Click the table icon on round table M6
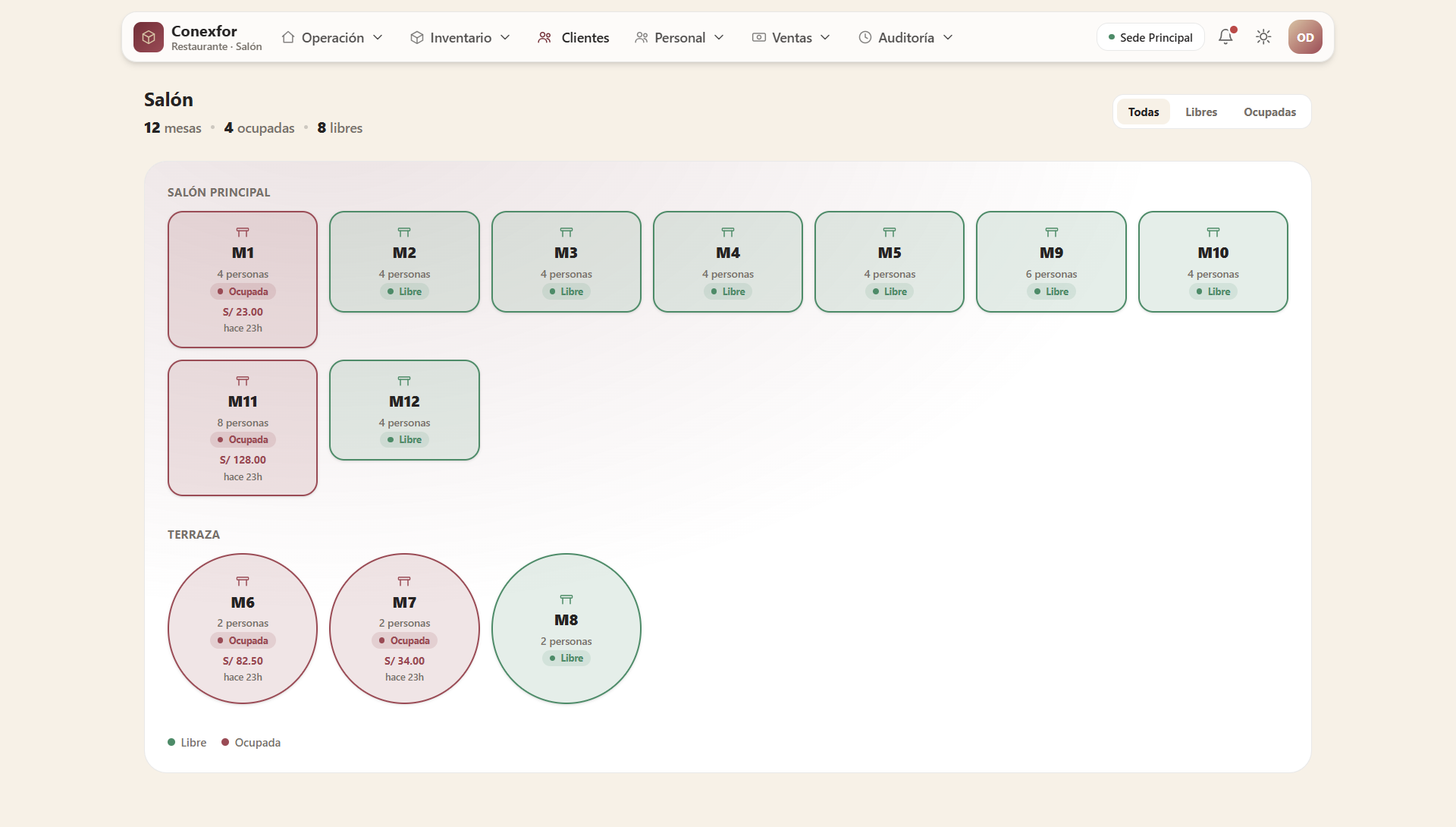Image resolution: width=1456 pixels, height=827 pixels. click(243, 581)
